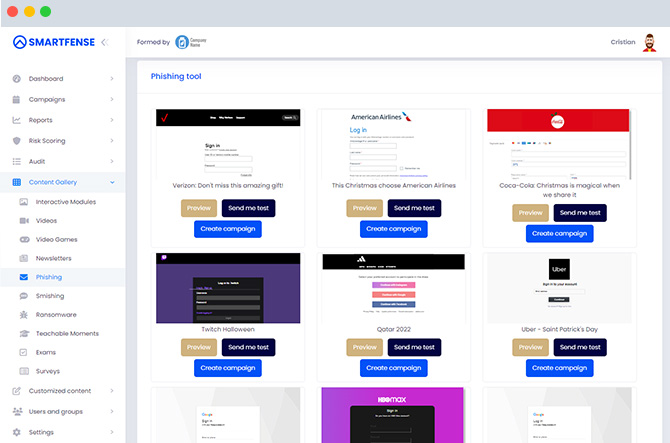Preview the Verizon phishing template

199,208
